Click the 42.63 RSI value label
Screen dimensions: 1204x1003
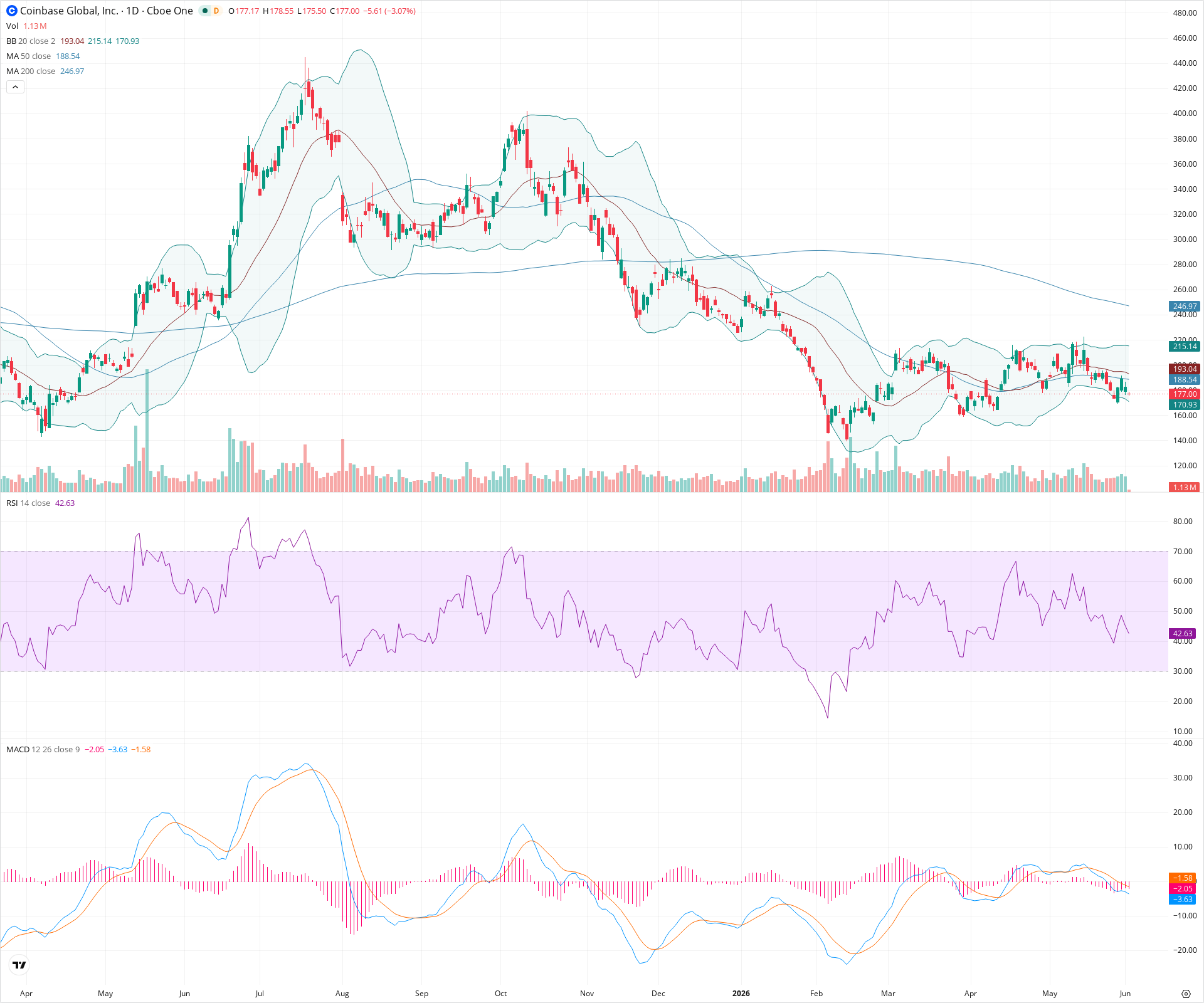pos(1183,633)
